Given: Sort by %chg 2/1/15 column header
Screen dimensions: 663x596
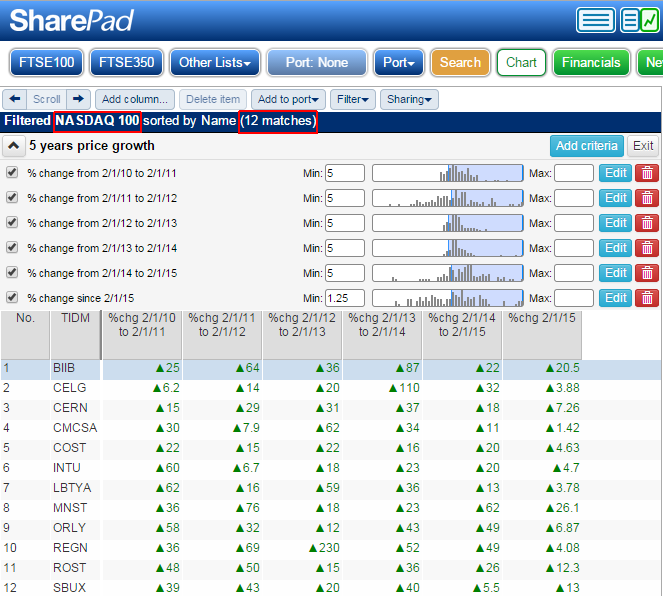Looking at the screenshot, I should click(542, 335).
